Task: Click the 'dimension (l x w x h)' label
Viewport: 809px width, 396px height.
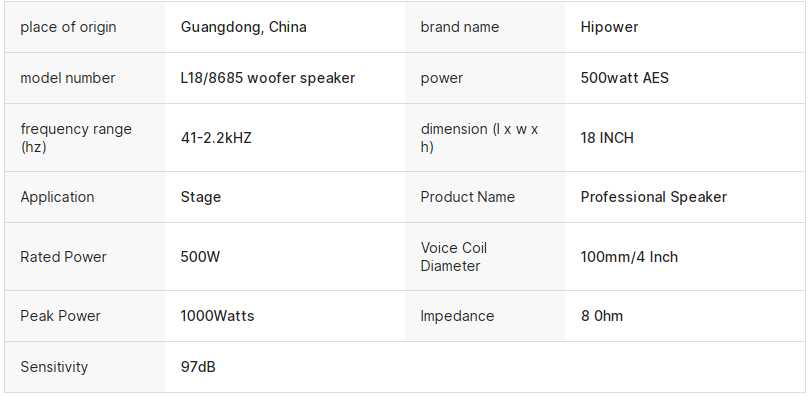Action: tap(479, 138)
